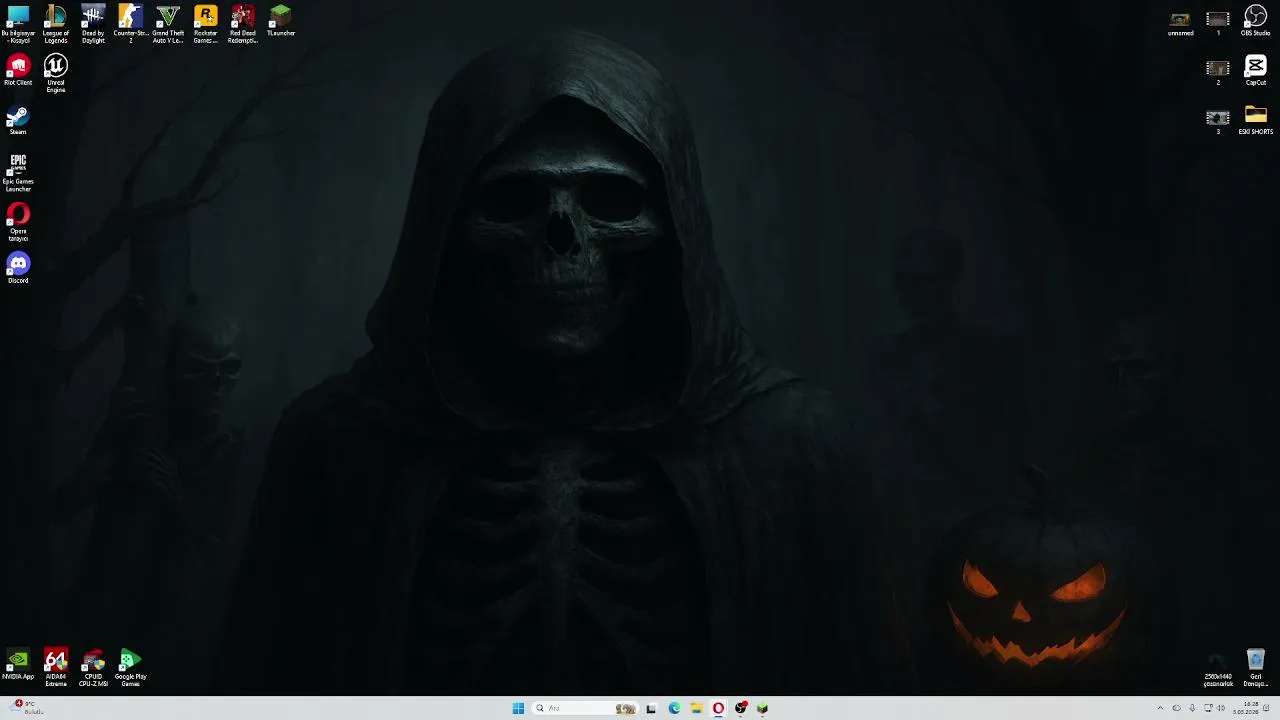The width and height of the screenshot is (1280, 720).
Task: Open the volume control in system tray
Action: (x=1221, y=708)
